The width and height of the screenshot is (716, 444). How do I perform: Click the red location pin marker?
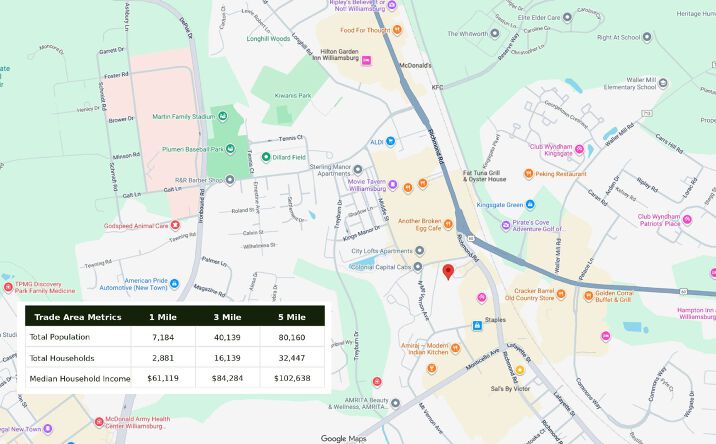tap(448, 271)
